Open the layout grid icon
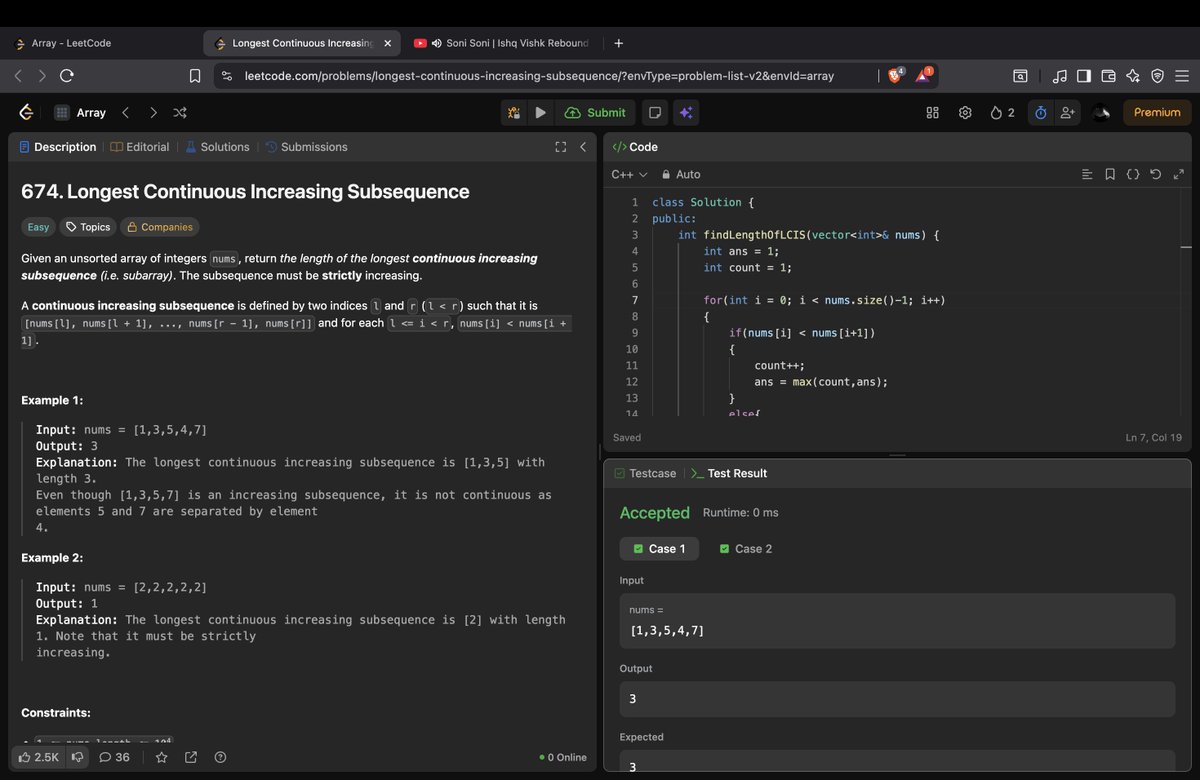Viewport: 1200px width, 780px height. click(932, 113)
